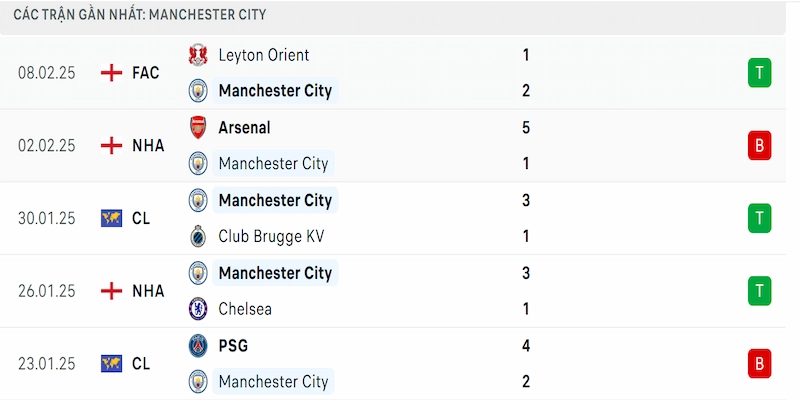Click the Chelsea club crest icon
Image resolution: width=800 pixels, height=400 pixels.
(x=198, y=309)
